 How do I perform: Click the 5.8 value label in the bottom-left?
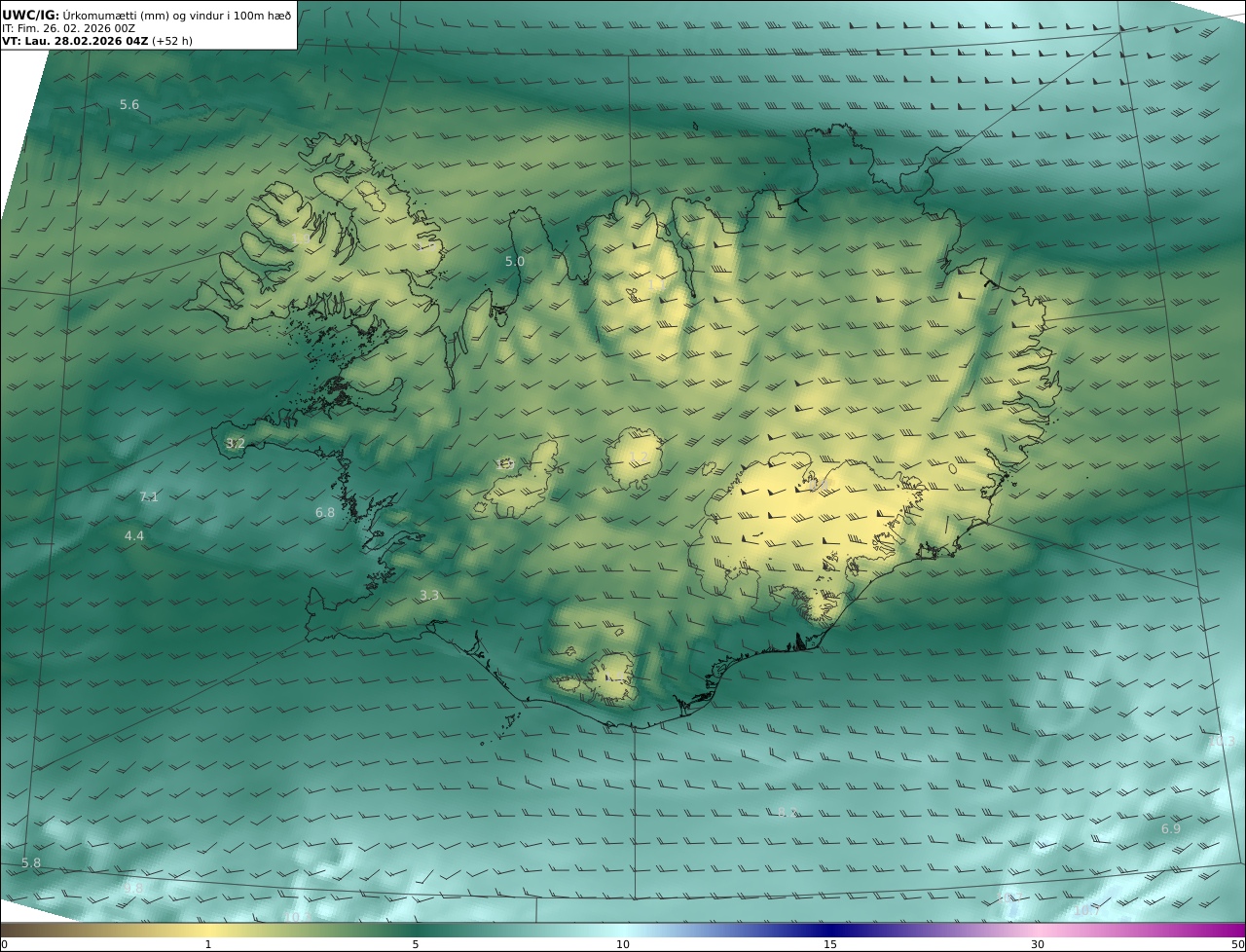click(31, 863)
